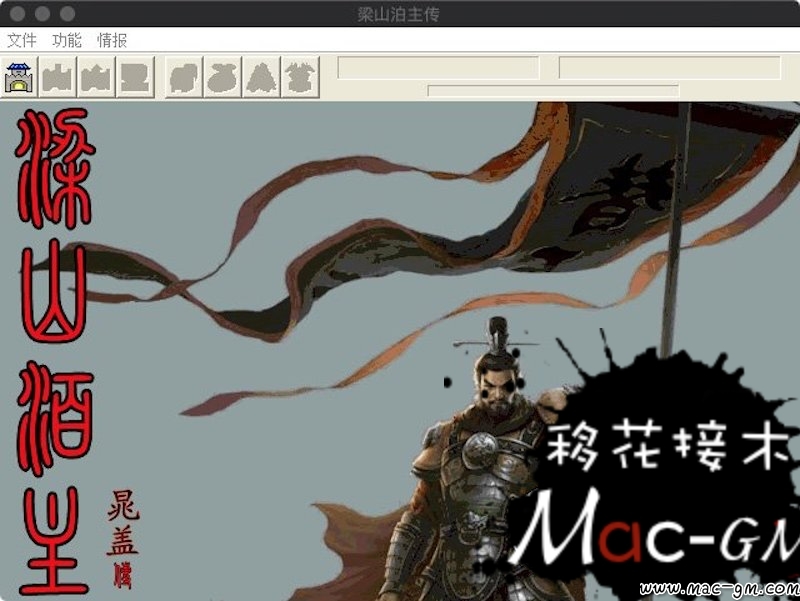Click the grayed-out square block silhouette icon
This screenshot has width=800, height=601.
tap(135, 77)
